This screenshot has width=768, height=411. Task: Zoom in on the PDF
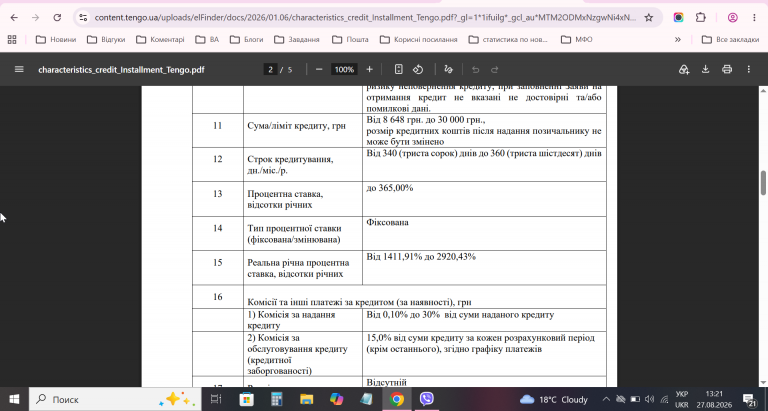[369, 70]
